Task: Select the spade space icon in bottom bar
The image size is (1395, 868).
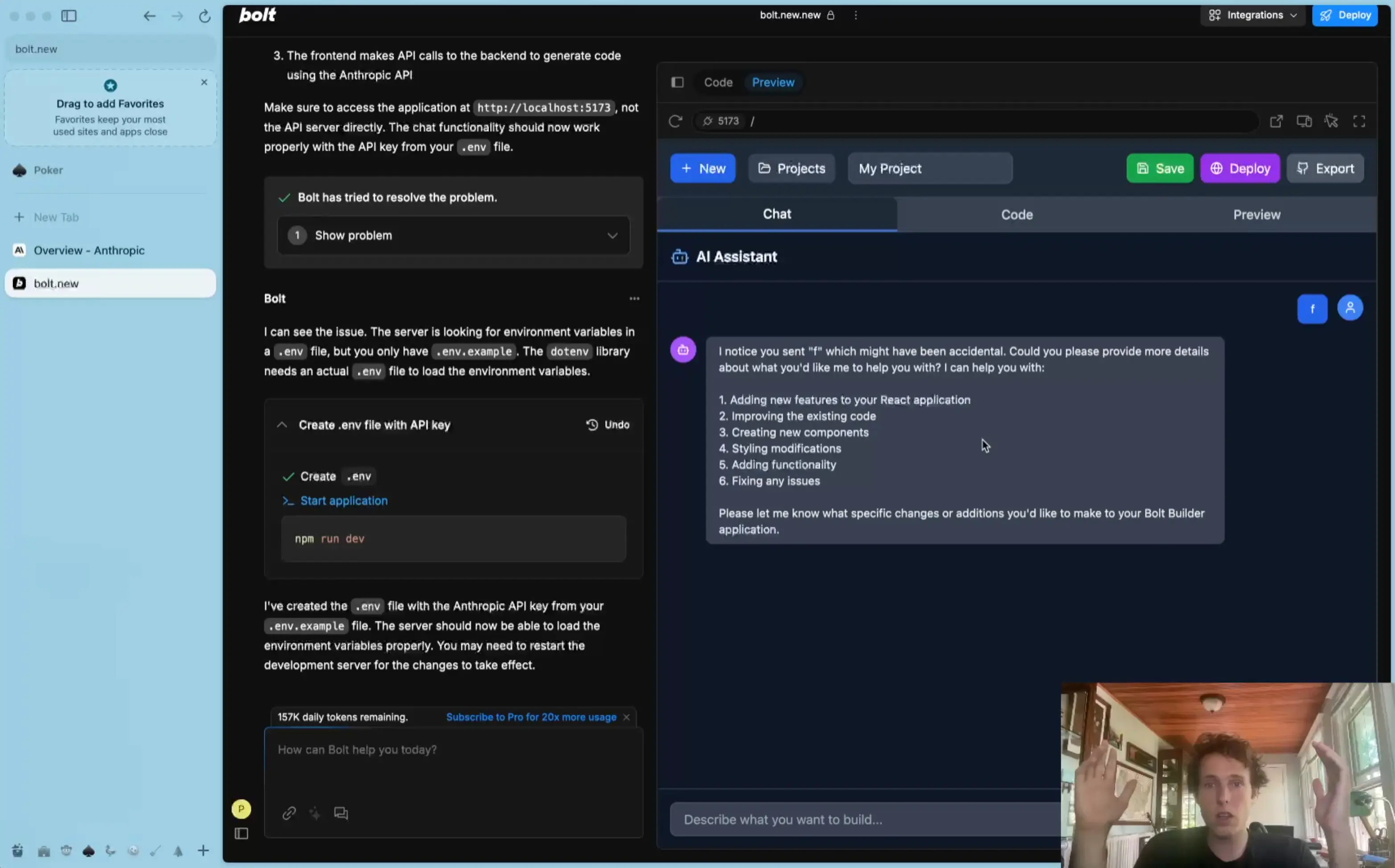Action: (88, 852)
